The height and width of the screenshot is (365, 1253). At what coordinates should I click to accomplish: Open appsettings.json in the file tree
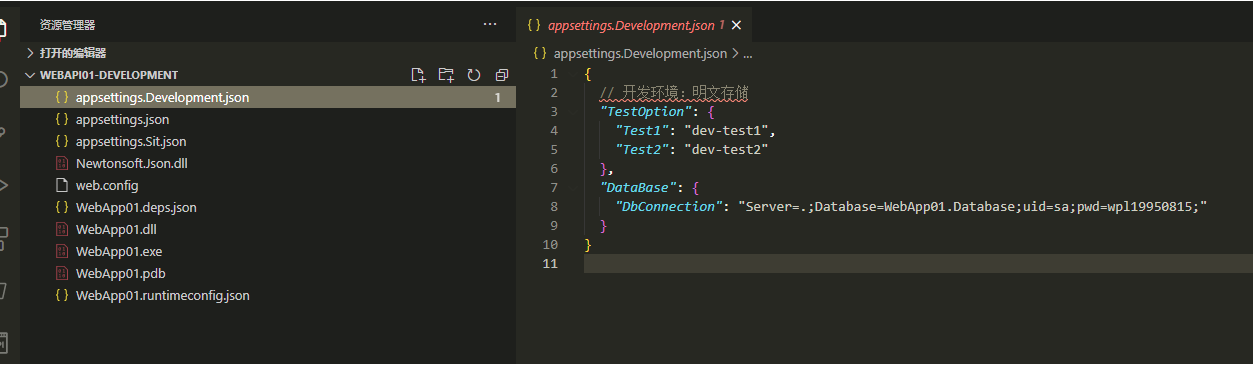(268, 120)
